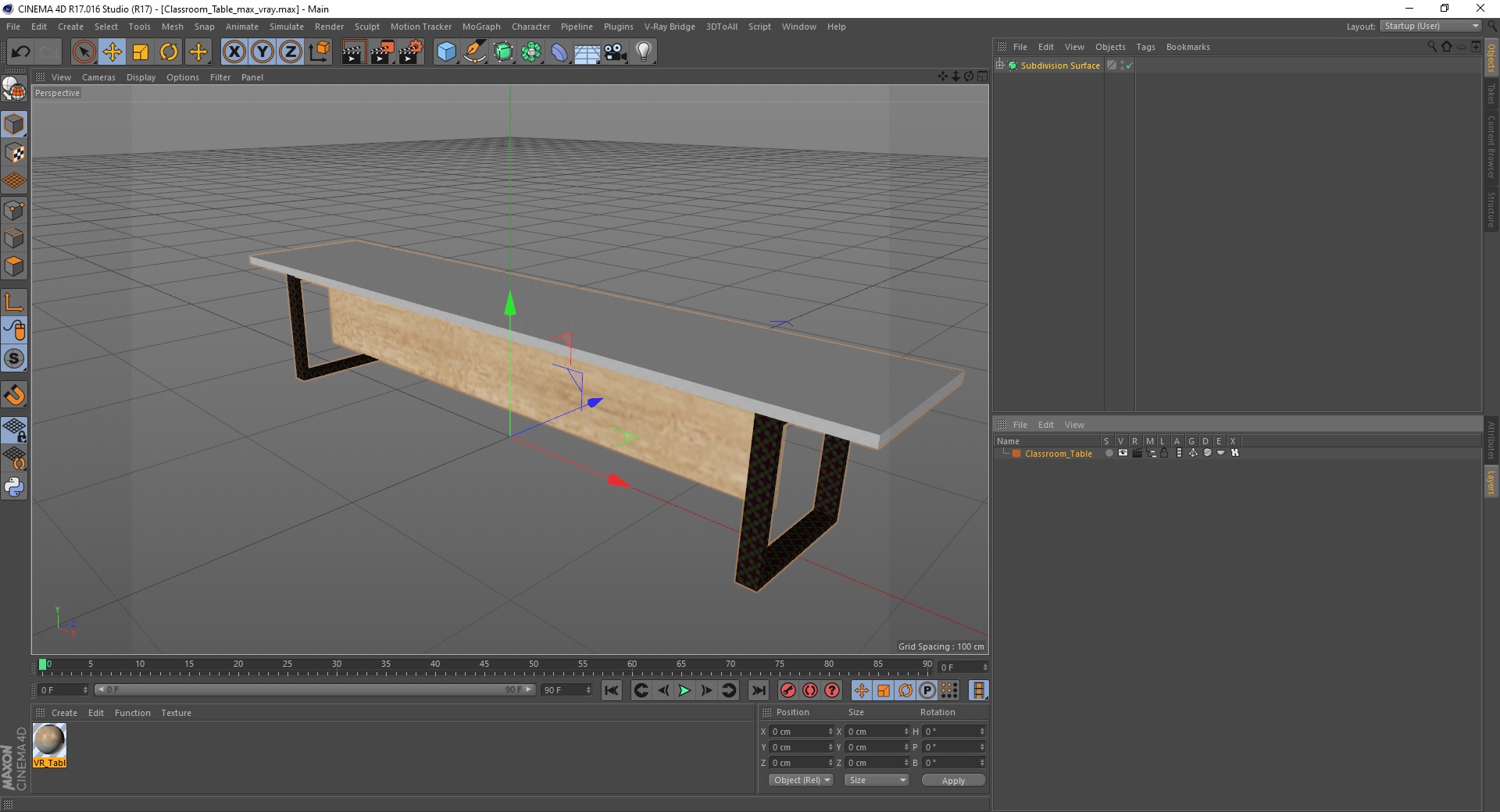This screenshot has height=812, width=1500.
Task: Select Edges mode
Action: point(14,238)
